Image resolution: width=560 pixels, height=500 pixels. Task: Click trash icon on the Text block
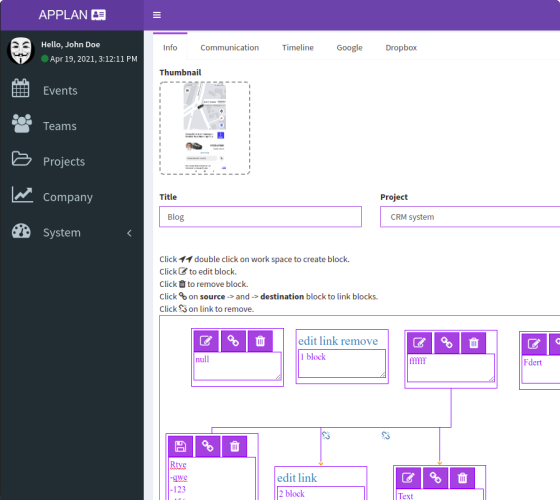pos(462,478)
